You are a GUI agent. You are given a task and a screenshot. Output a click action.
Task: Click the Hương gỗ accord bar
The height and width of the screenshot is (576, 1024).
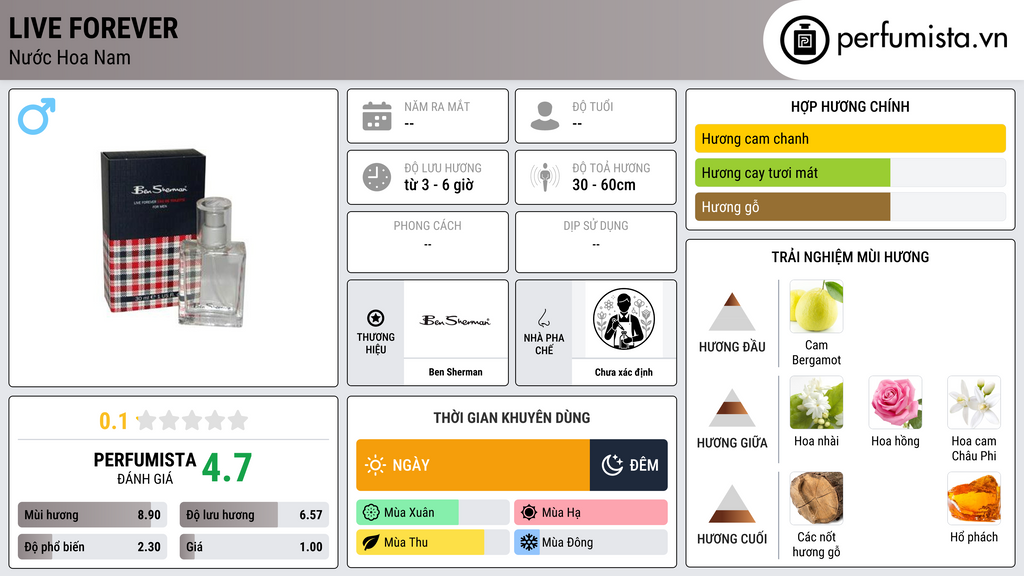click(x=850, y=207)
